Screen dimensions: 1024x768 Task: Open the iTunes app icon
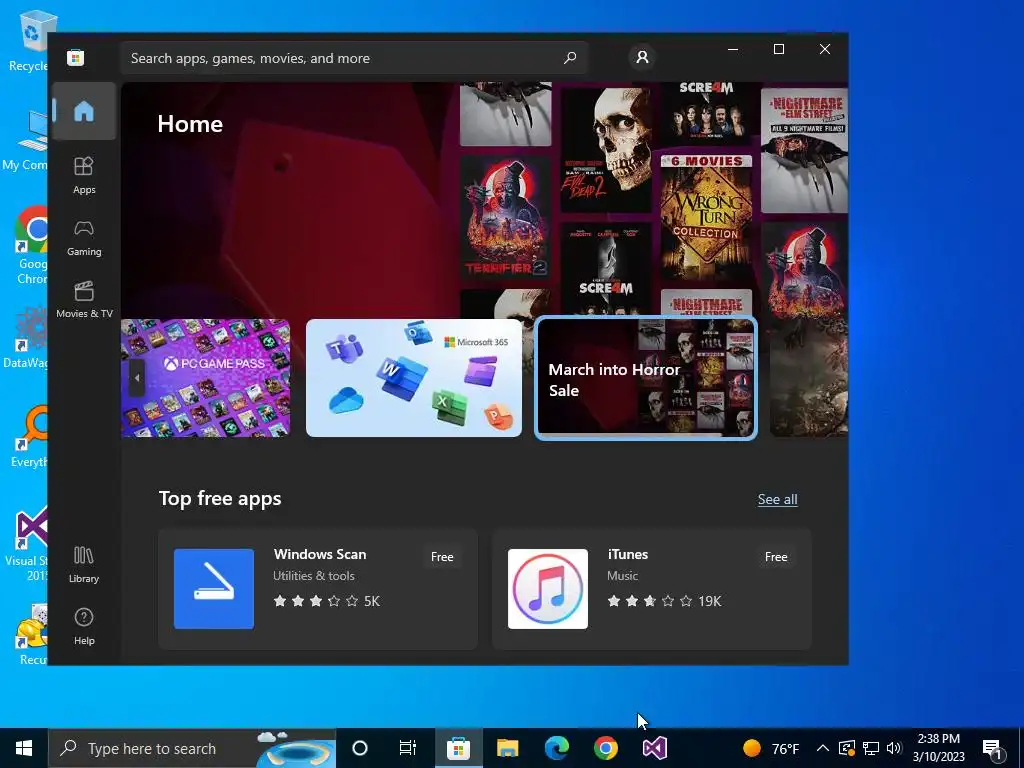click(548, 589)
